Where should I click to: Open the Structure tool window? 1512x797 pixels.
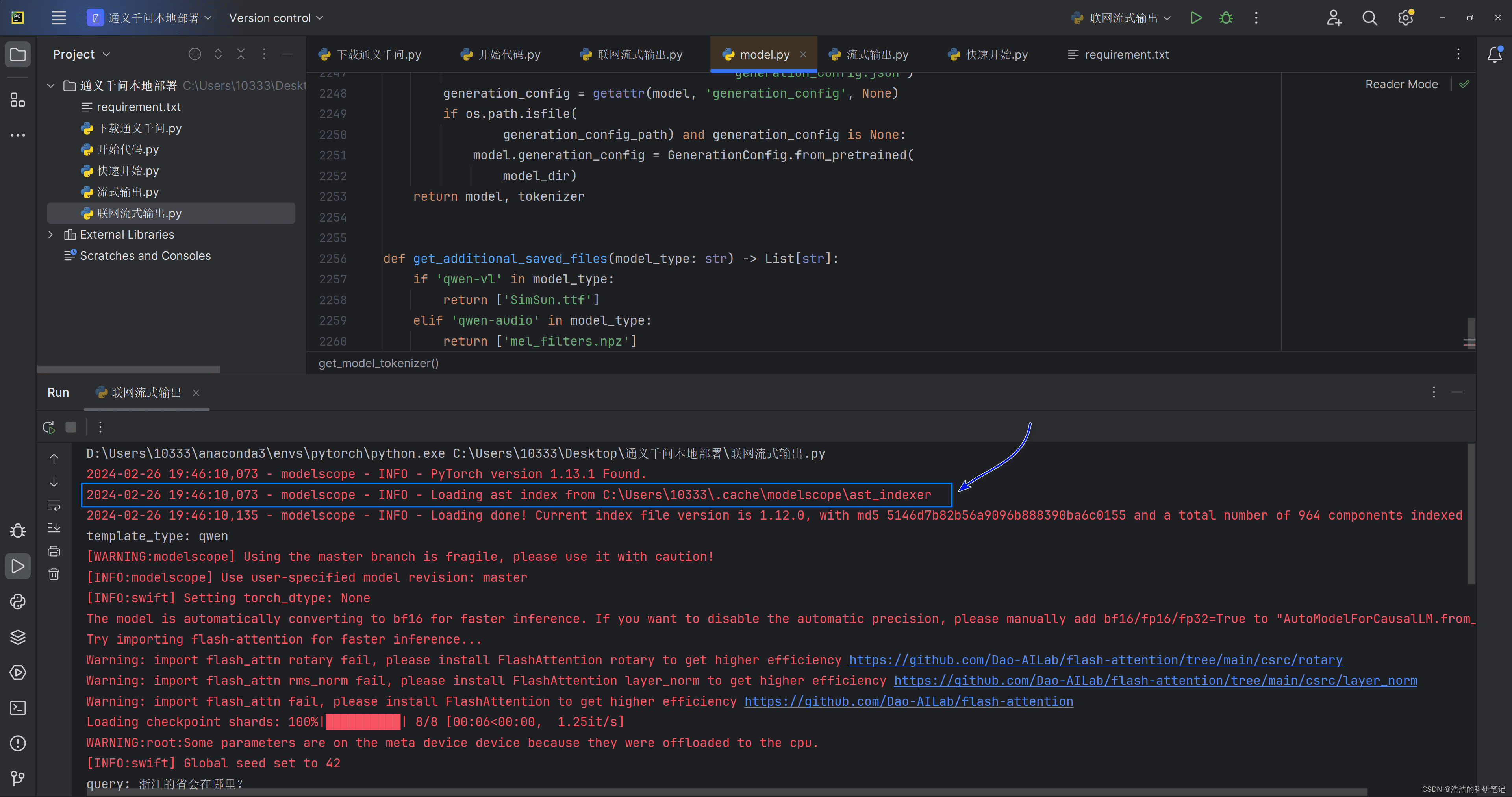coord(18,100)
